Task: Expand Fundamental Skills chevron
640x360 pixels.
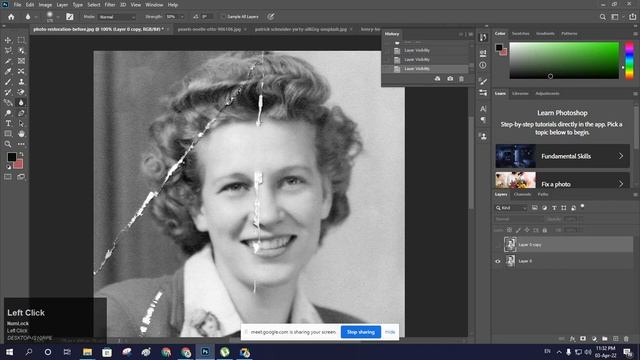Action: point(620,156)
